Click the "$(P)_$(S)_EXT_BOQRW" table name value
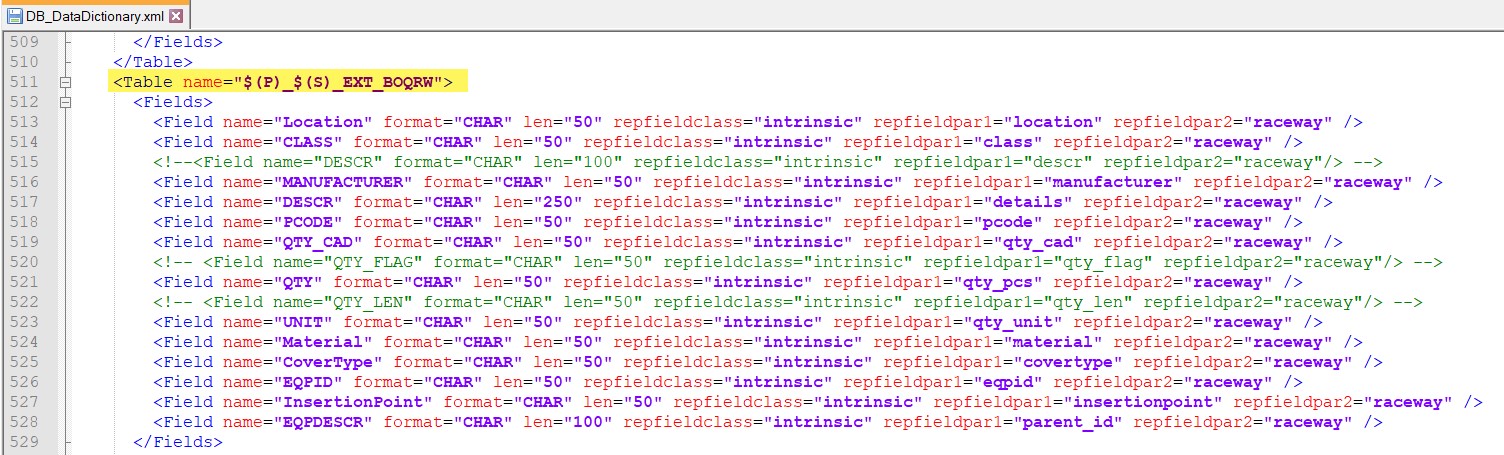This screenshot has width=1504, height=455. coord(338,82)
